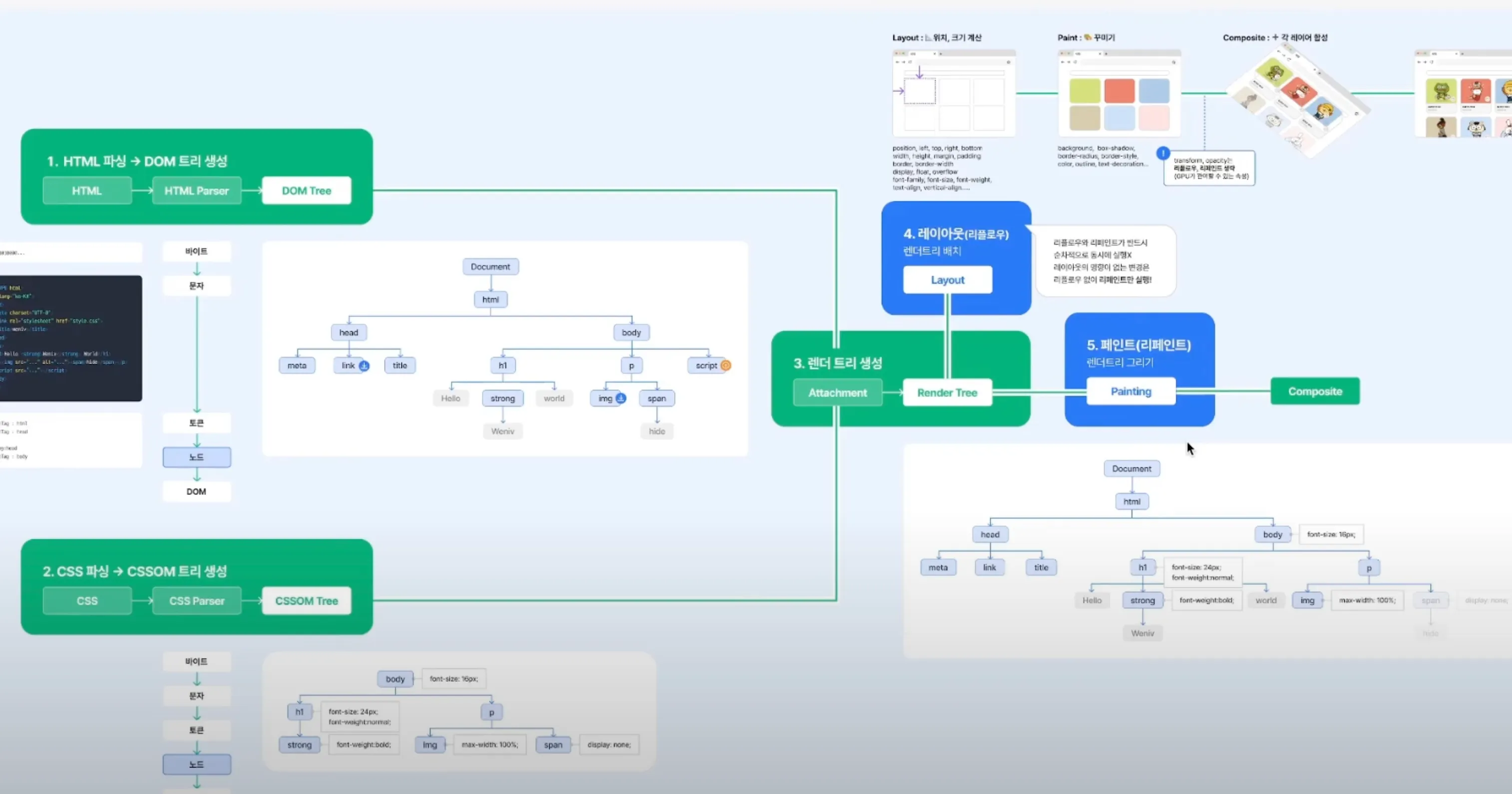Open the dark HTML code snippet panel
Viewport: 1512px width, 794px height.
click(70, 338)
